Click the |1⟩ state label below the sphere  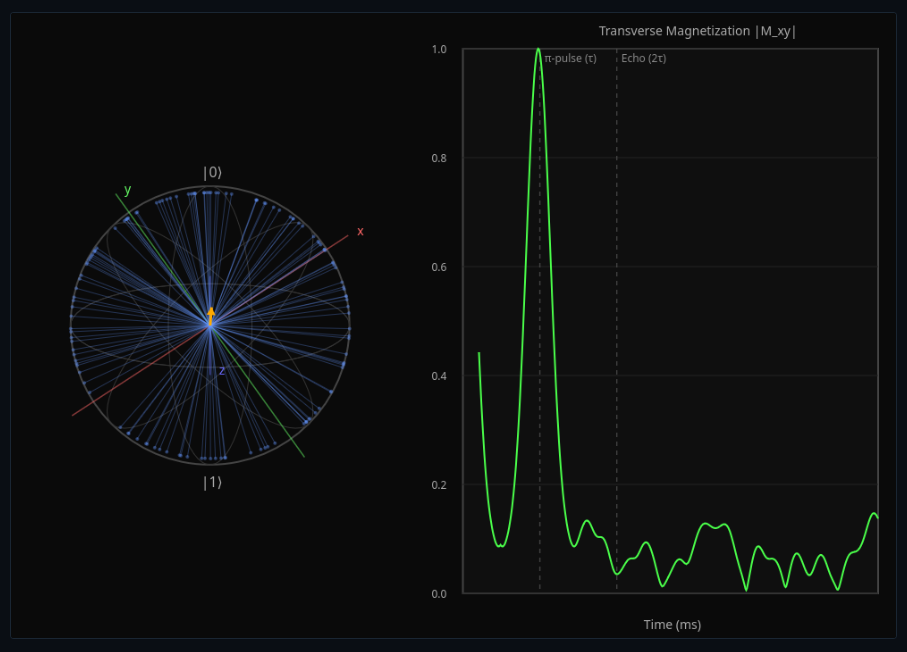click(211, 483)
